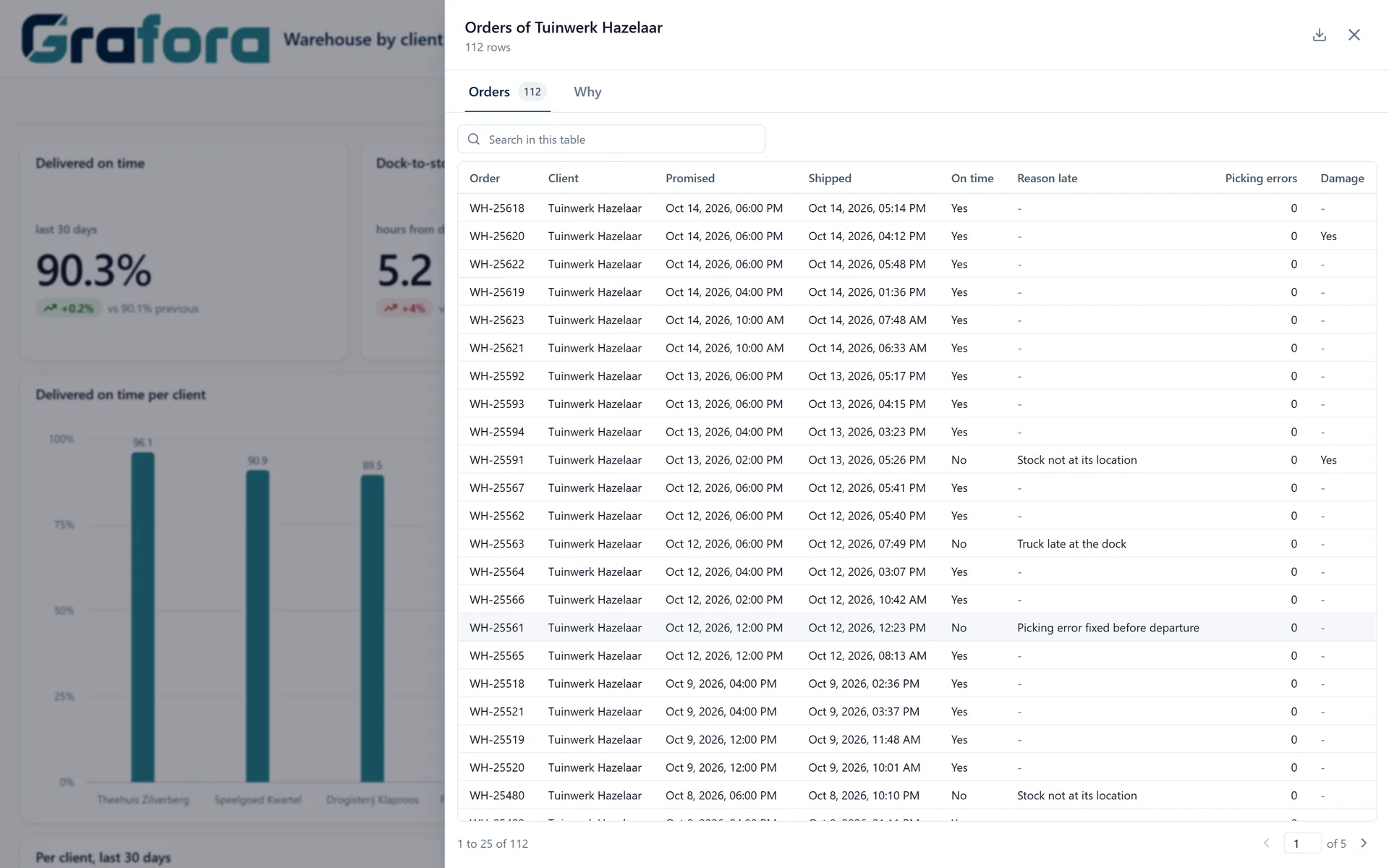
Task: Sort by Promised column header
Action: (690, 178)
